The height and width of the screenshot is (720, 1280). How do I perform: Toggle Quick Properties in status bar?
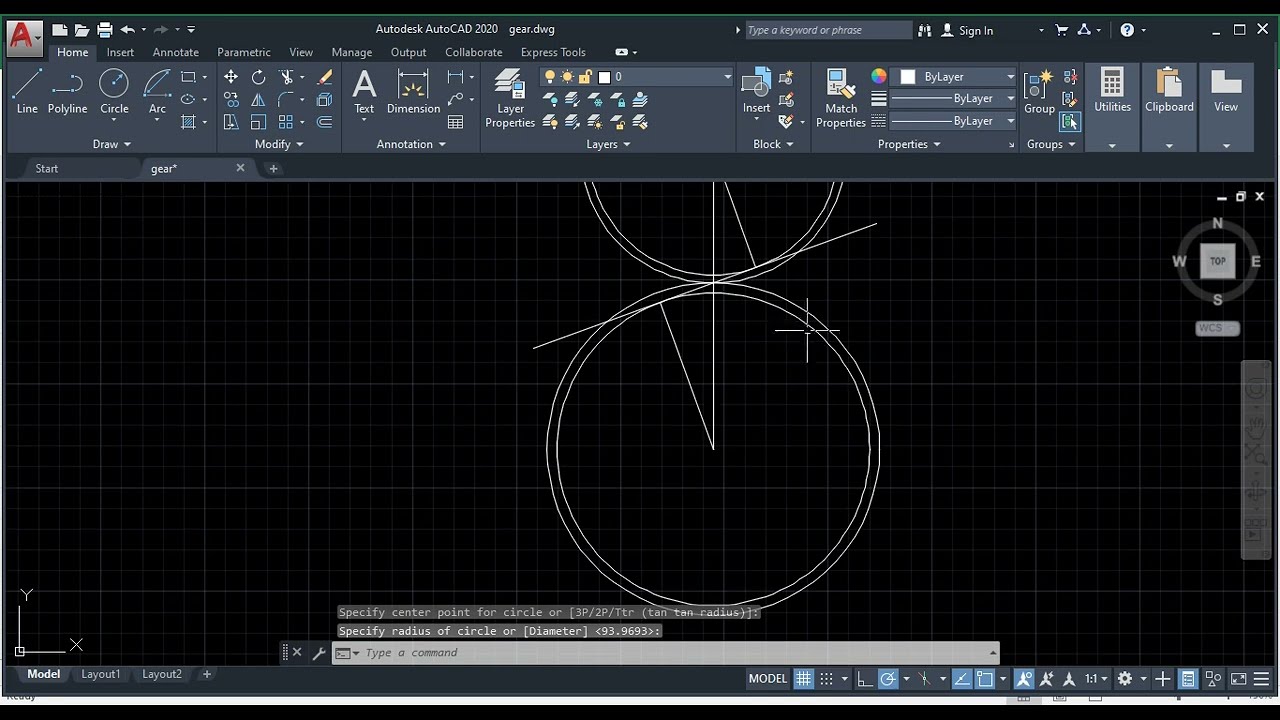pyautogui.click(x=1187, y=678)
